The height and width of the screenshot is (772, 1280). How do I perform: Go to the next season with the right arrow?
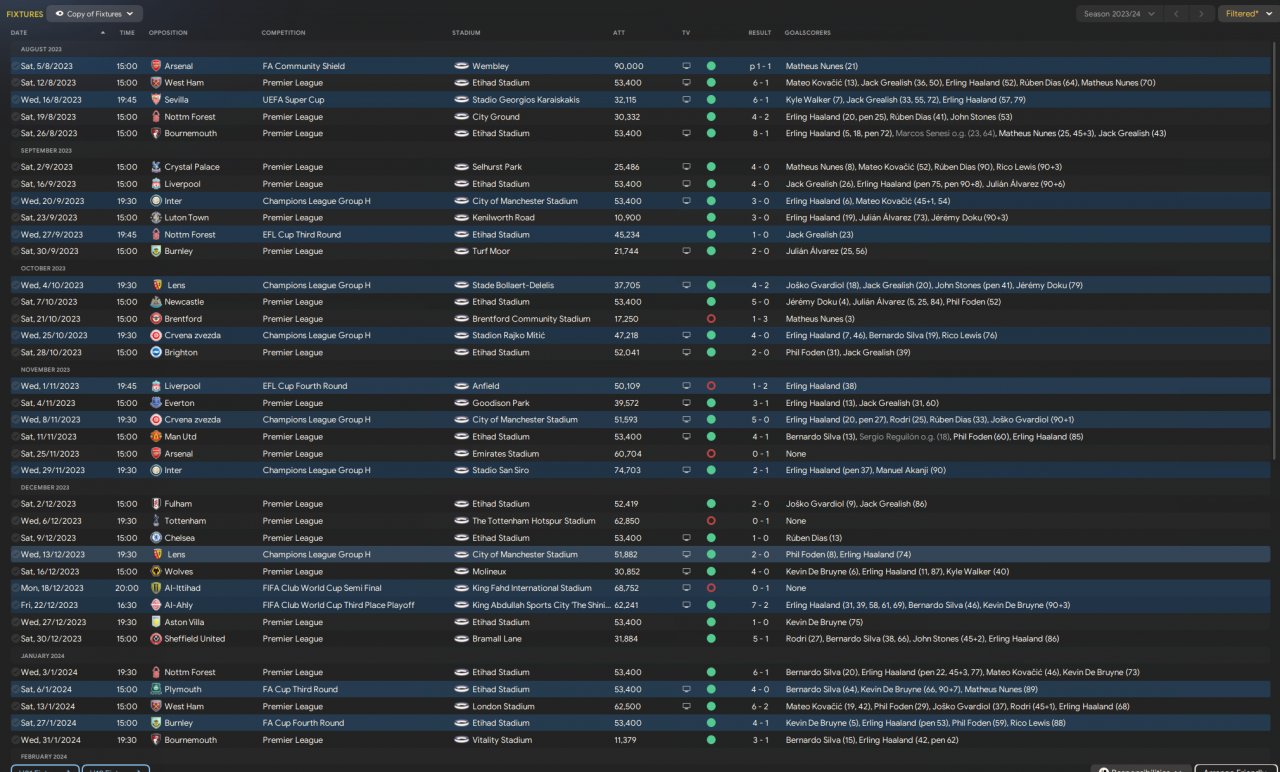pos(1203,14)
